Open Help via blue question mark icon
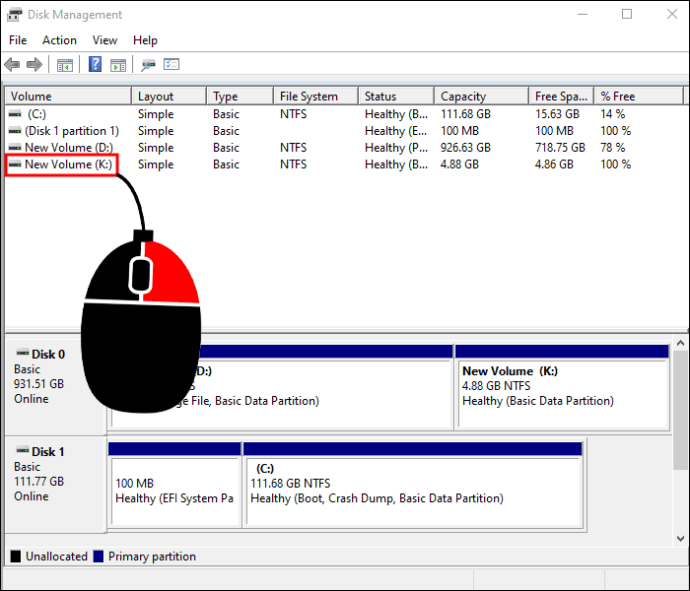This screenshot has height=591, width=690. tap(95, 65)
